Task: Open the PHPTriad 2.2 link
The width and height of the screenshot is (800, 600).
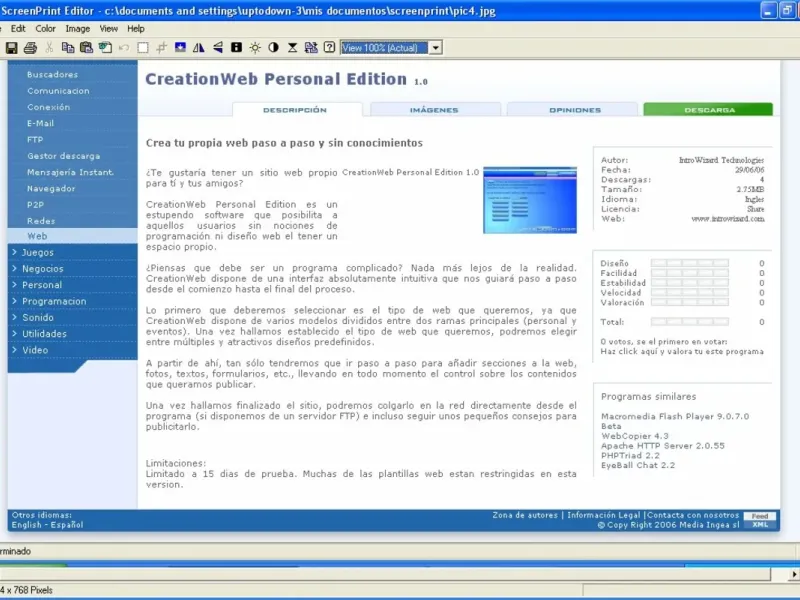Action: tap(630, 455)
